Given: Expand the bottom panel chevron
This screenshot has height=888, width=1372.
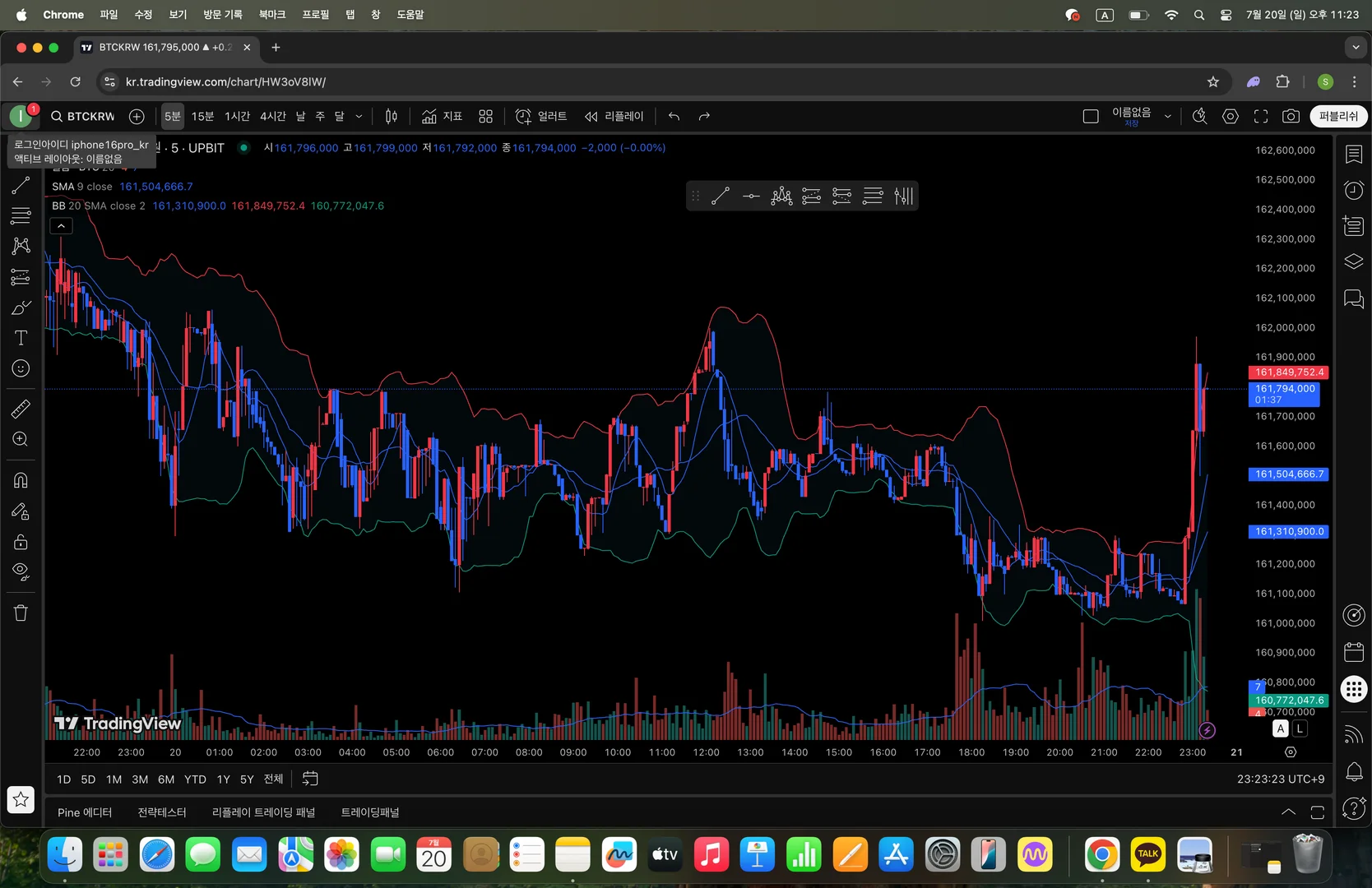Looking at the screenshot, I should click(x=1288, y=812).
